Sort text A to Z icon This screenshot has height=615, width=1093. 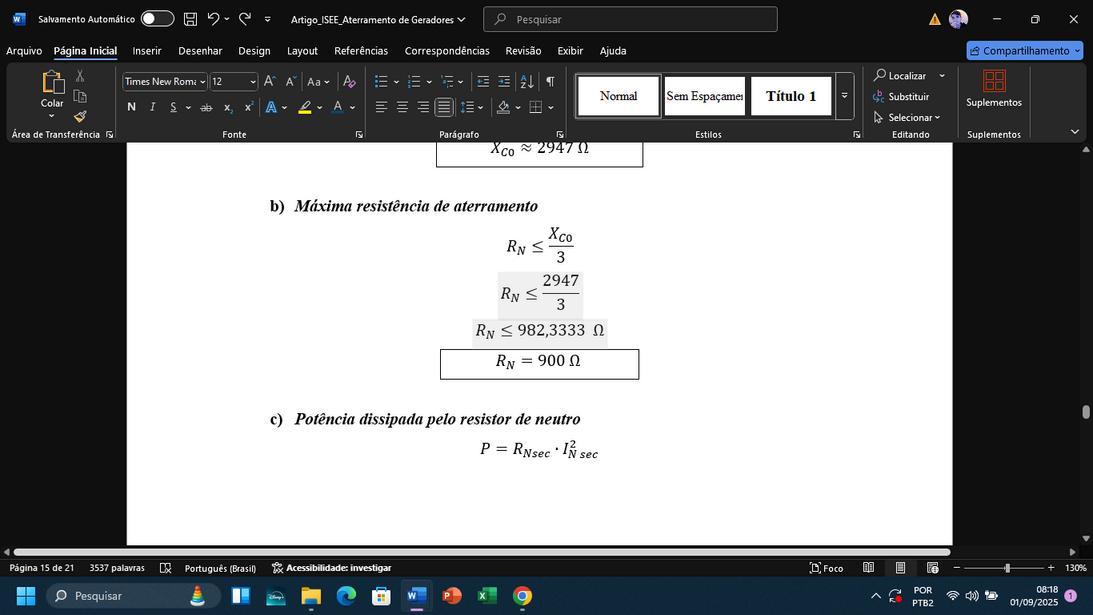pos(527,82)
